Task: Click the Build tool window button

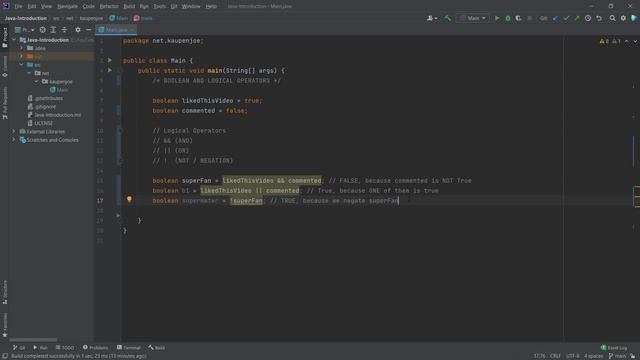Action: [x=157, y=347]
